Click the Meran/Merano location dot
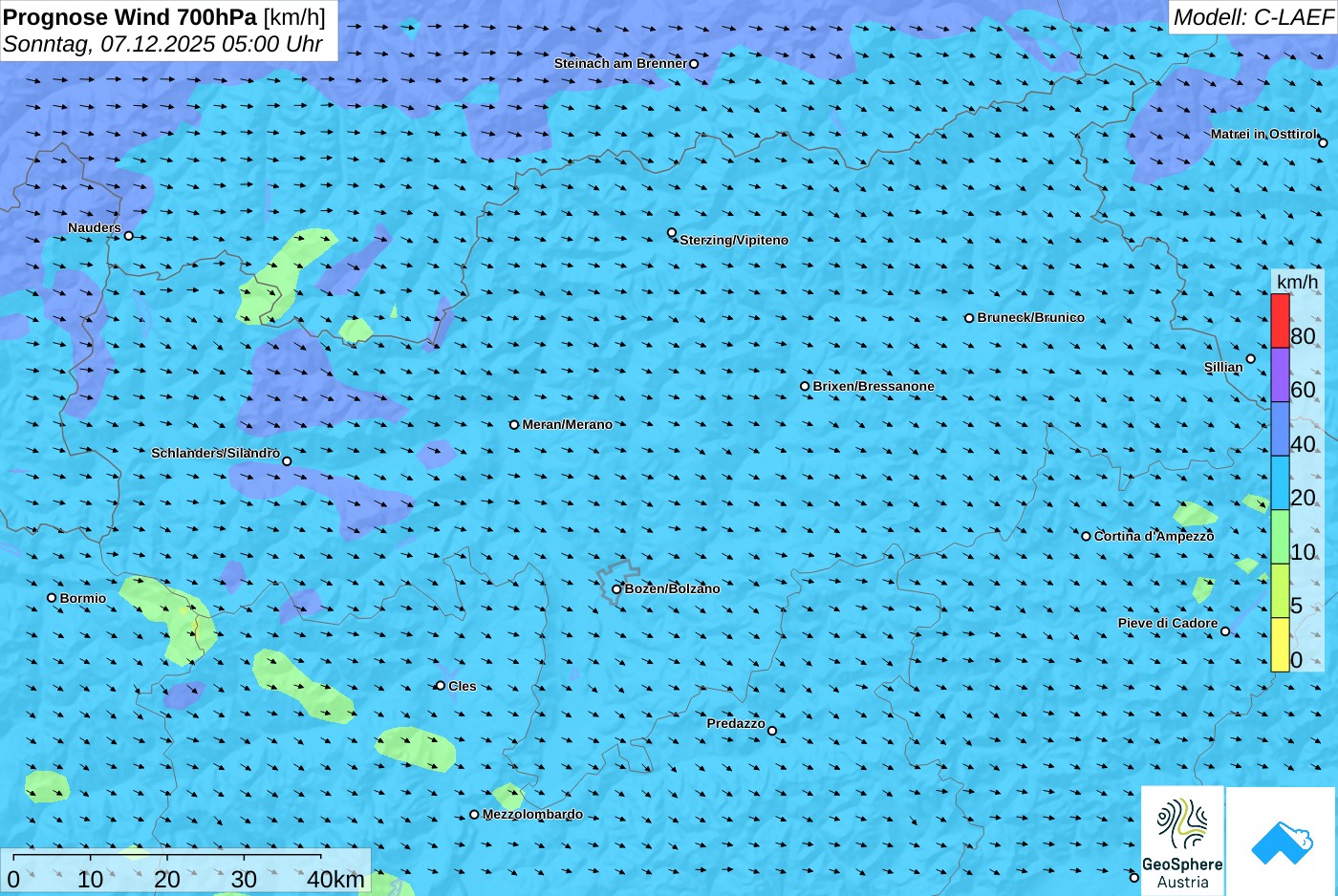Screen dimensions: 1338x896 (x=514, y=424)
